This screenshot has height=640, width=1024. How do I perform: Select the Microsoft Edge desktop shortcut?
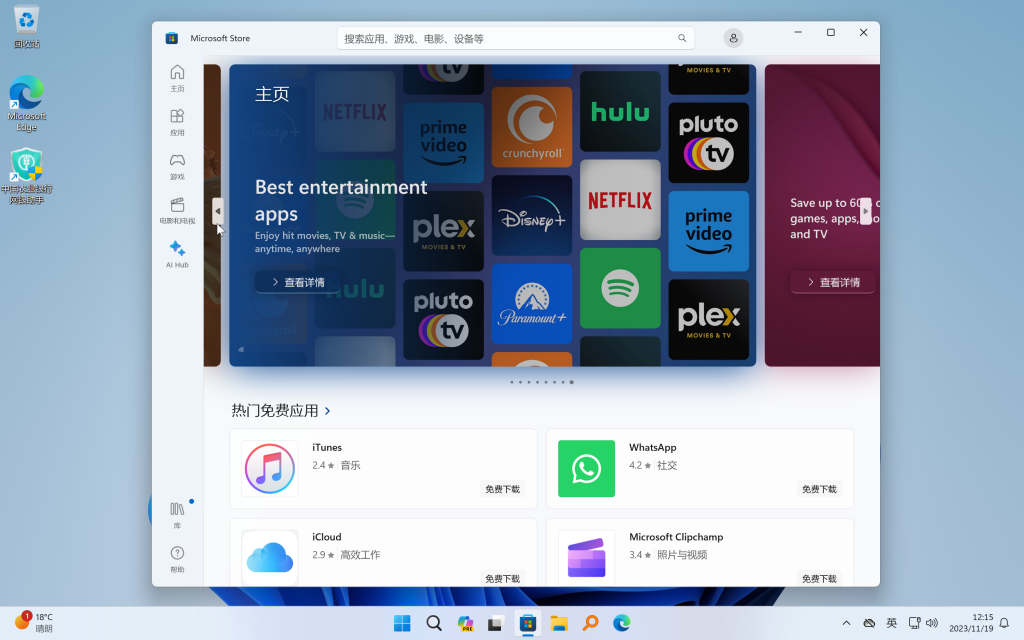(x=27, y=103)
